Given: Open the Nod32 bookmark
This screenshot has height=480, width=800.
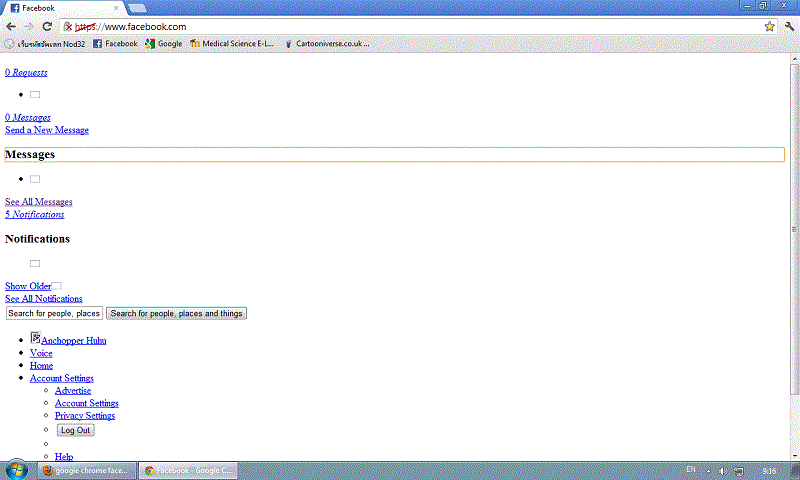Looking at the screenshot, I should click(45, 44).
